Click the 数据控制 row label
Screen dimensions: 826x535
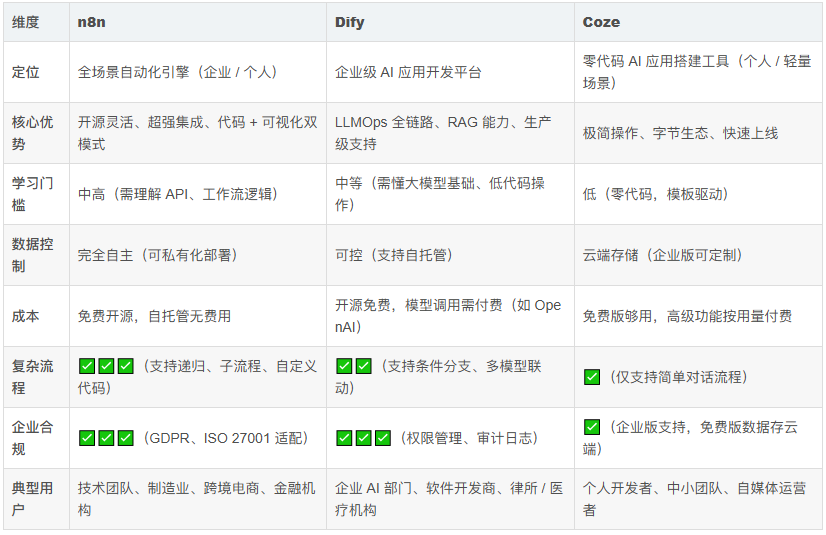[x=36, y=255]
